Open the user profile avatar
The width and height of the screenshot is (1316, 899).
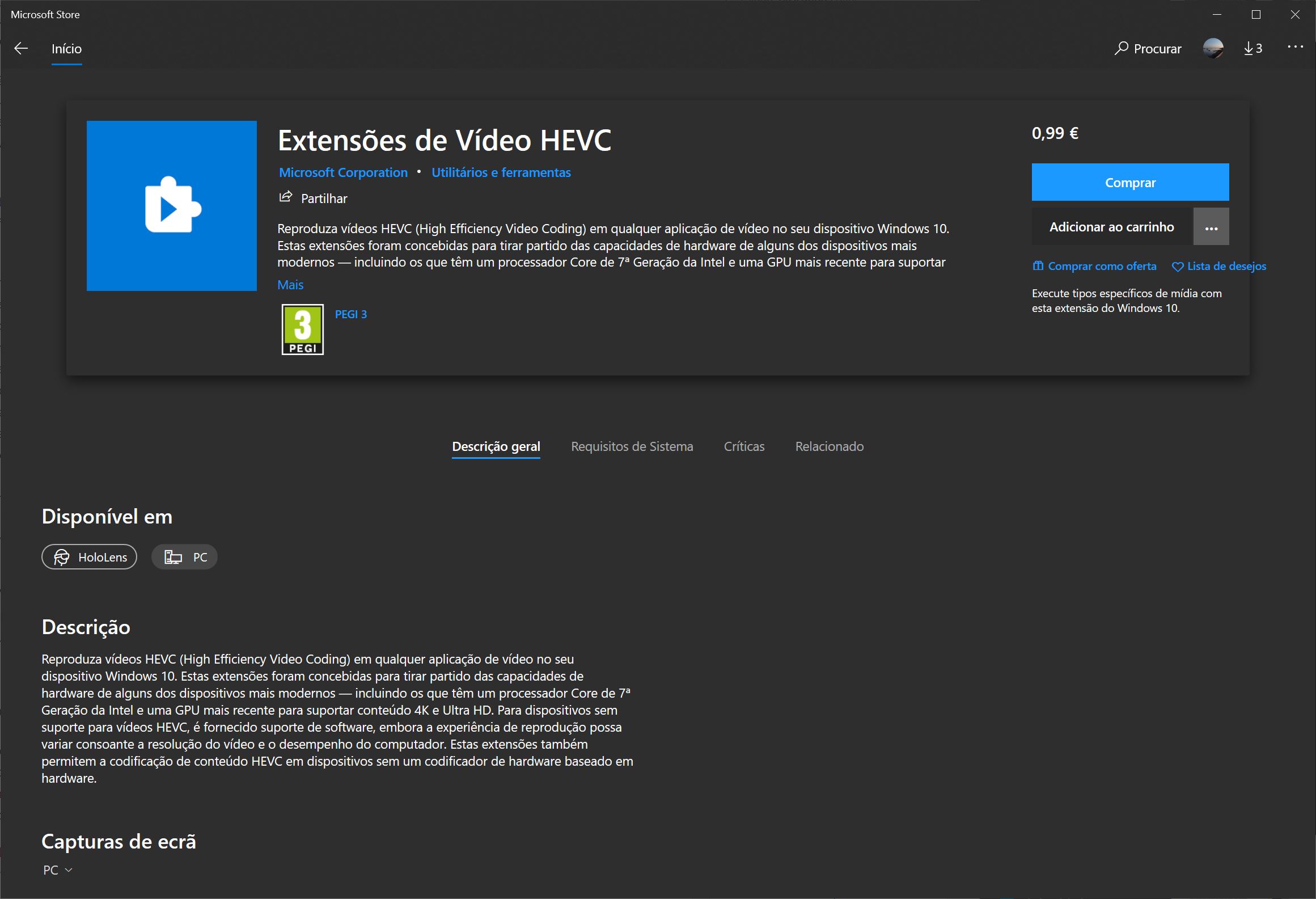tap(1213, 48)
